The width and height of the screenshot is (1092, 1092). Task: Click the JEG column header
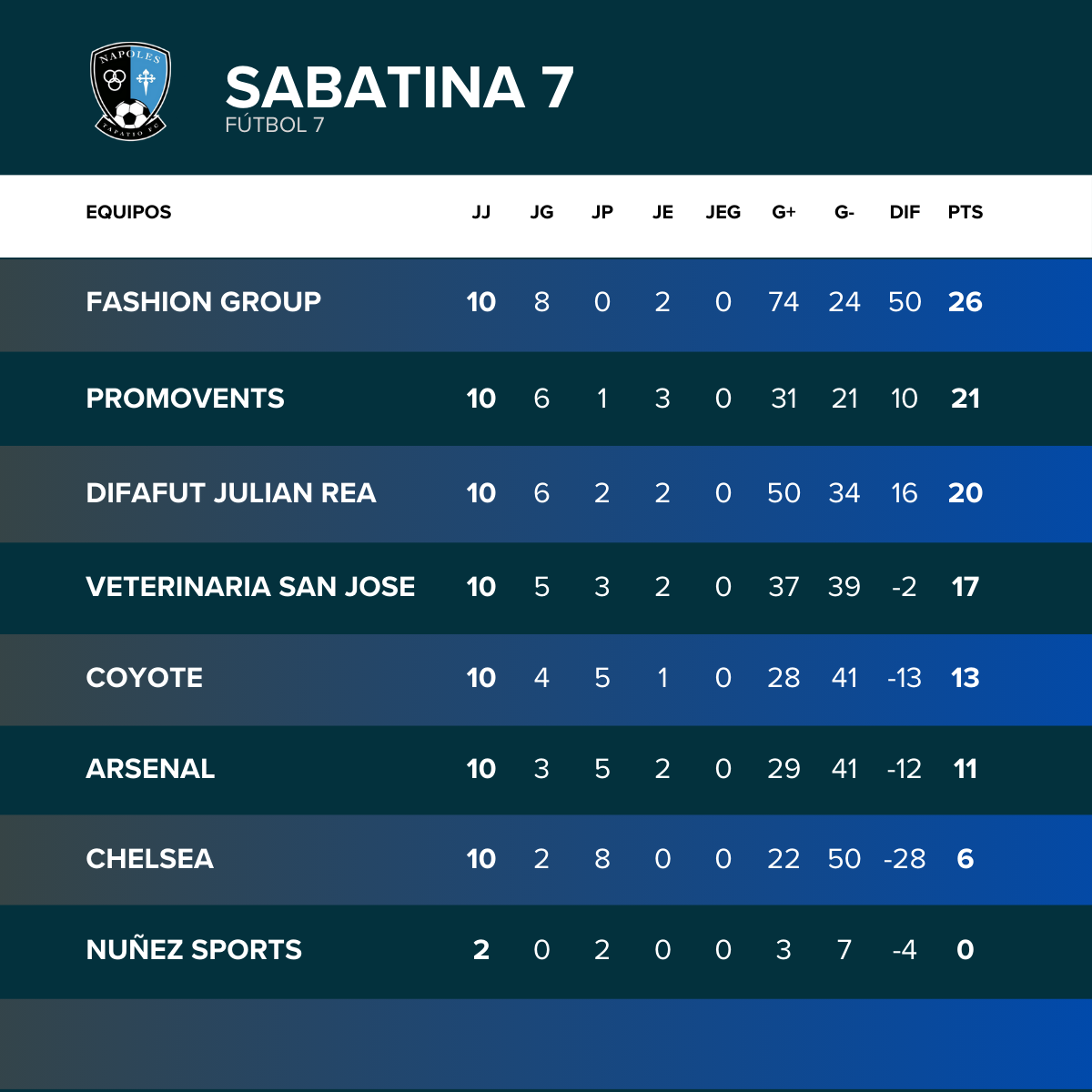tap(723, 212)
